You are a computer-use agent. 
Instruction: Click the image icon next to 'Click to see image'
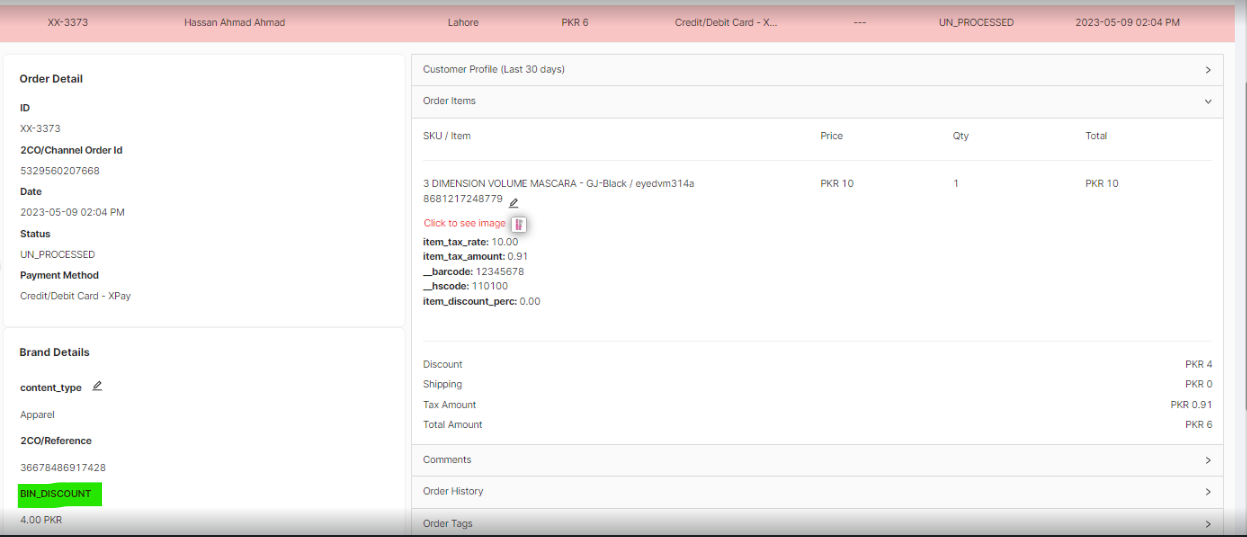point(519,224)
